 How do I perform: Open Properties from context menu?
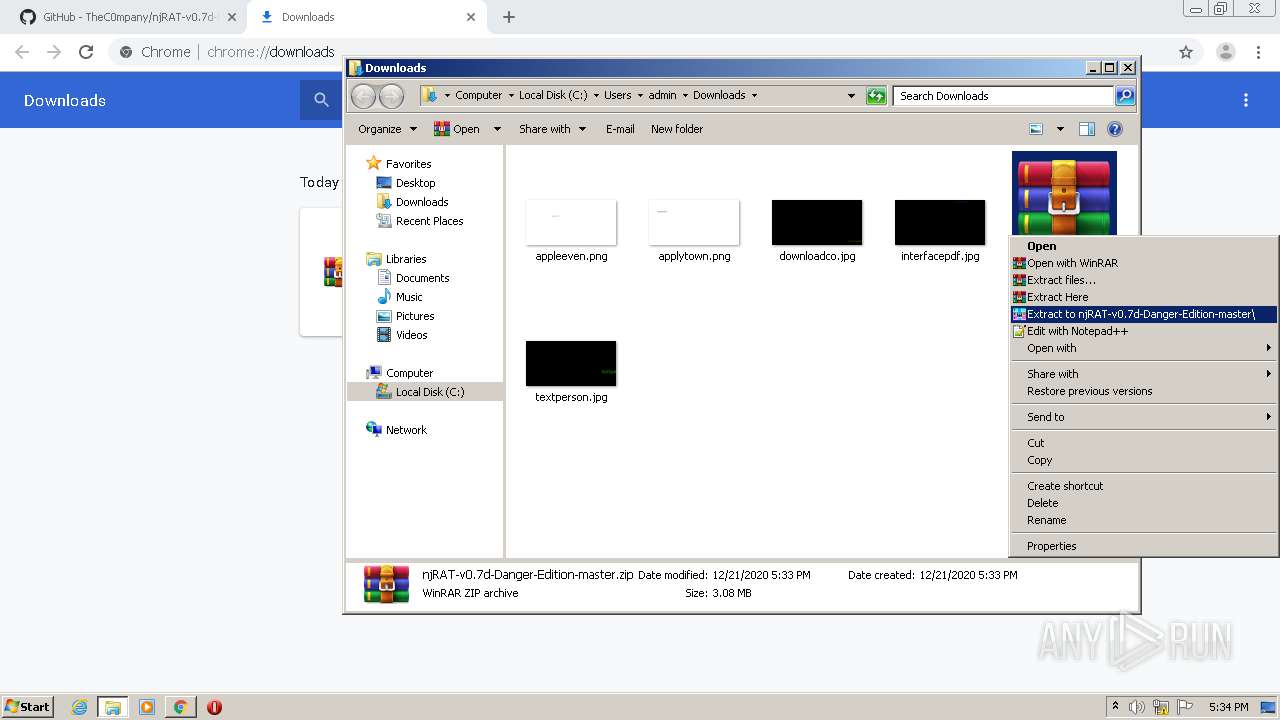[x=1144, y=546]
